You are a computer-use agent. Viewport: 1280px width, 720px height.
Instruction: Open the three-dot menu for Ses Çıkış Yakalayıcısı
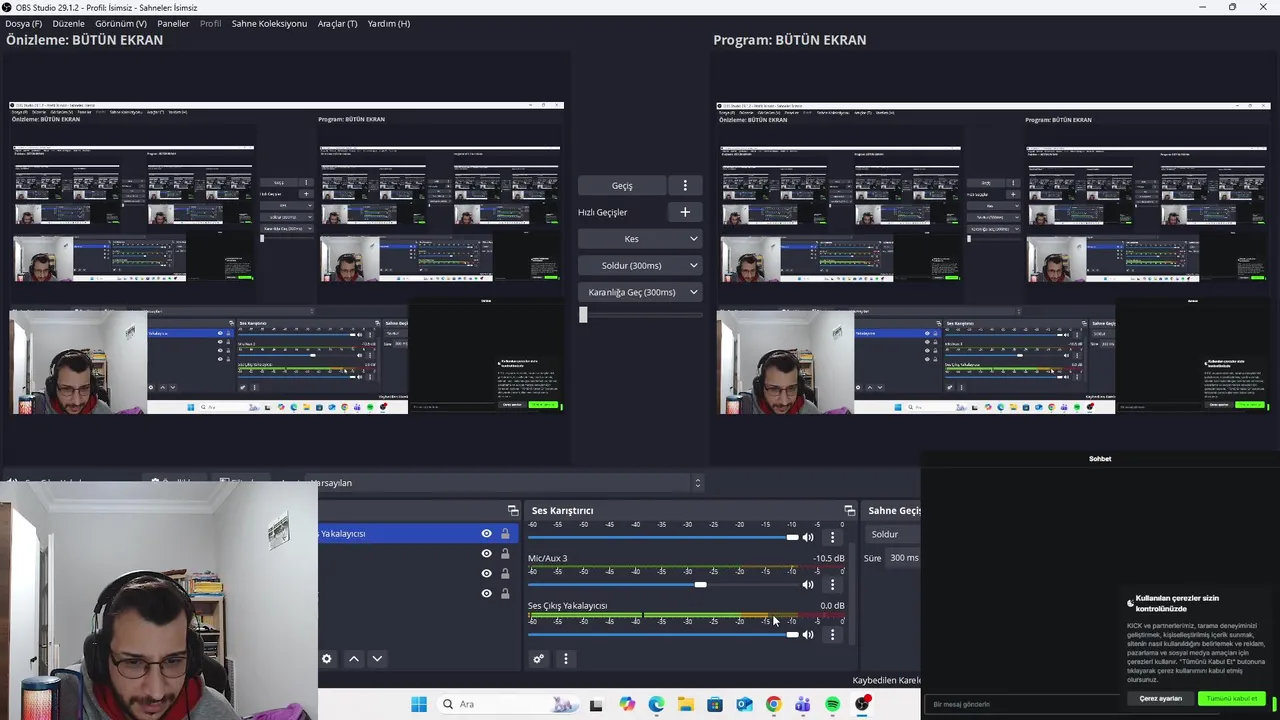[x=832, y=635]
